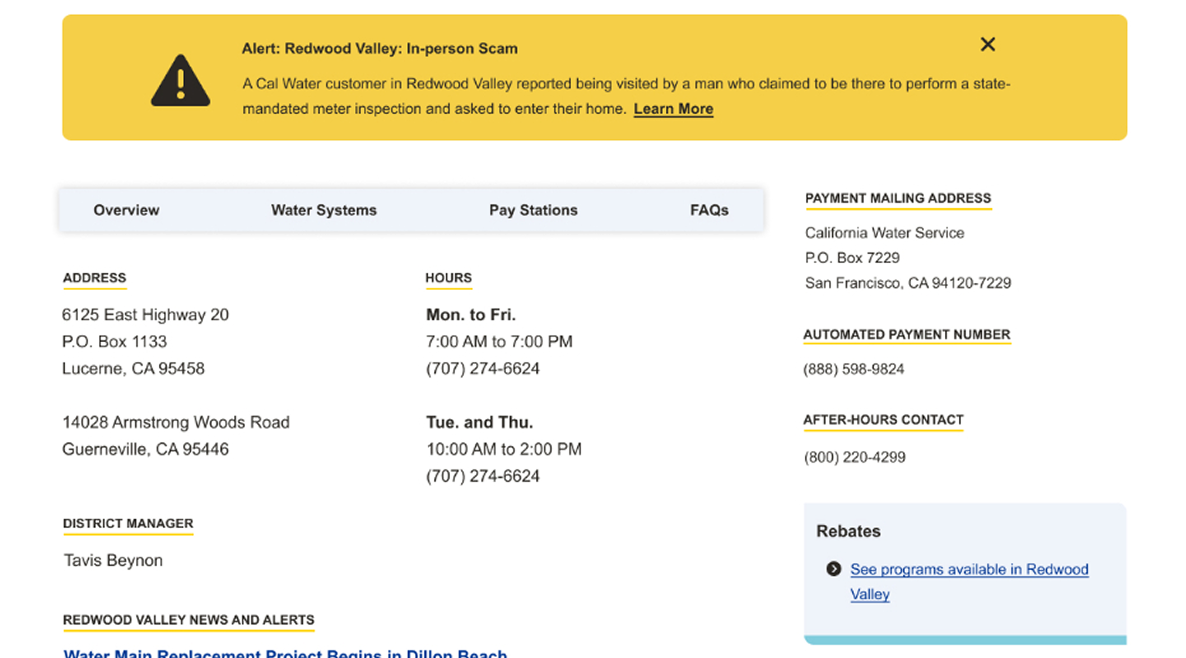
Task: Click the alert title Redwood Valley In-person Scam
Action: [x=380, y=48]
